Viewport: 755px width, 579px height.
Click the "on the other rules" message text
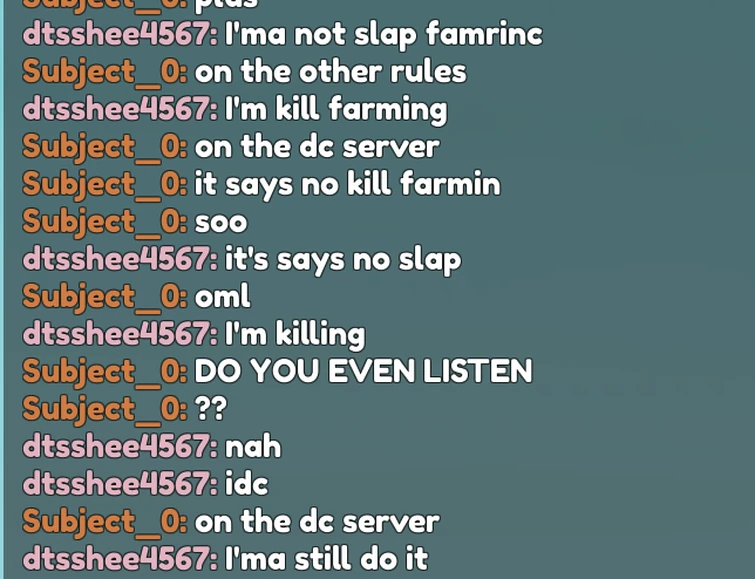(x=330, y=72)
